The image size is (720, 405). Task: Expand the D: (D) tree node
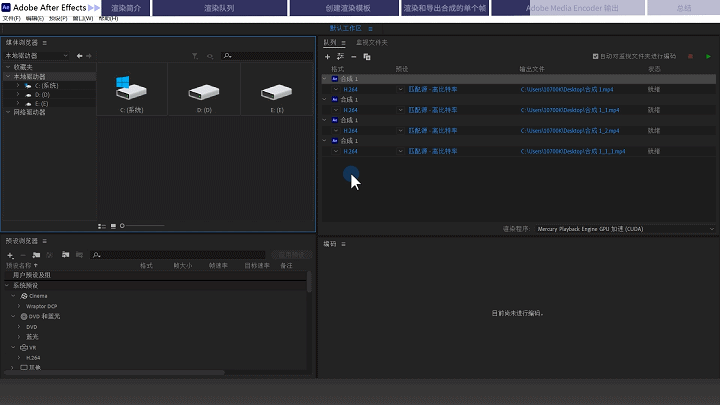18,95
